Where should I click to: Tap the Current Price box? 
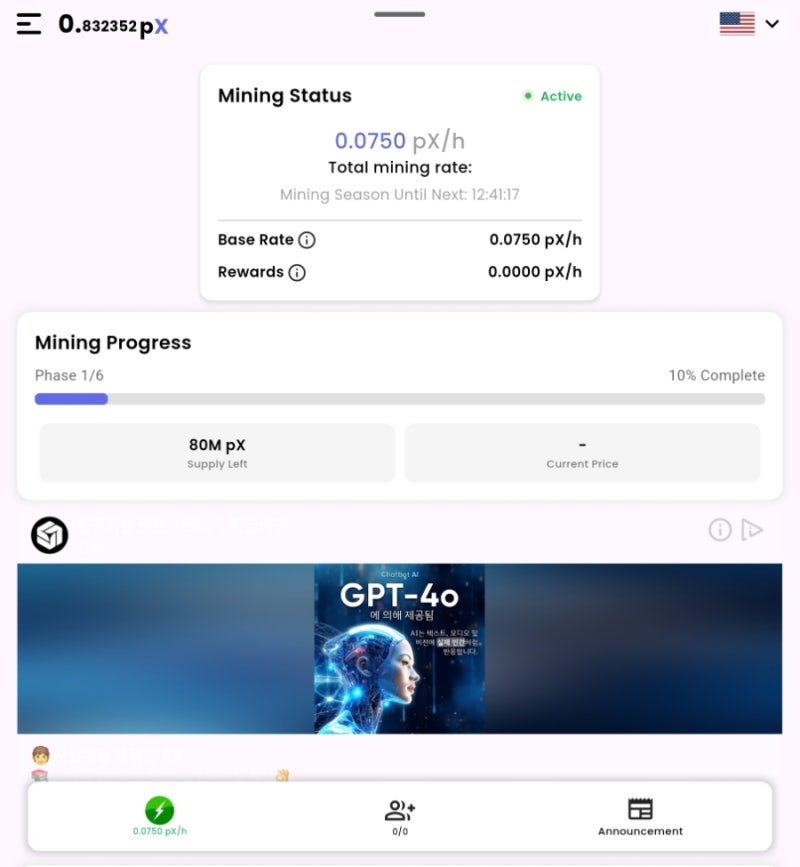coord(582,453)
